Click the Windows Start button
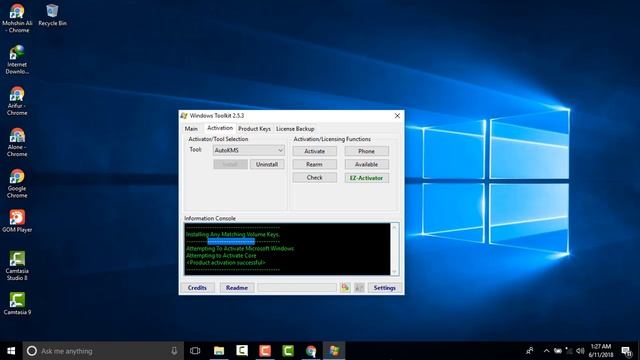The image size is (640, 360). coord(11,351)
